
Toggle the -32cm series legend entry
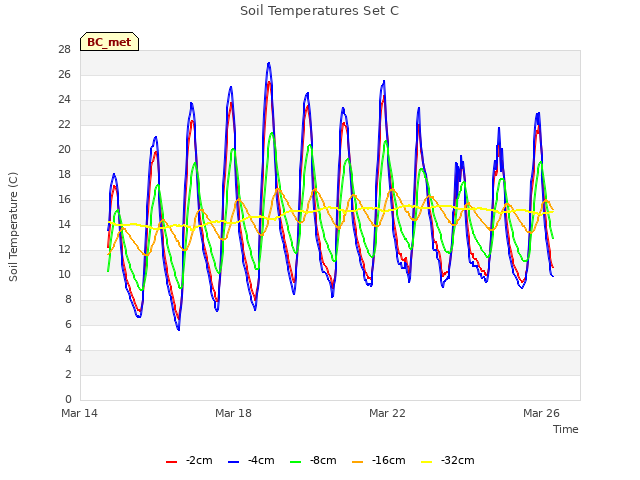[x=447, y=460]
